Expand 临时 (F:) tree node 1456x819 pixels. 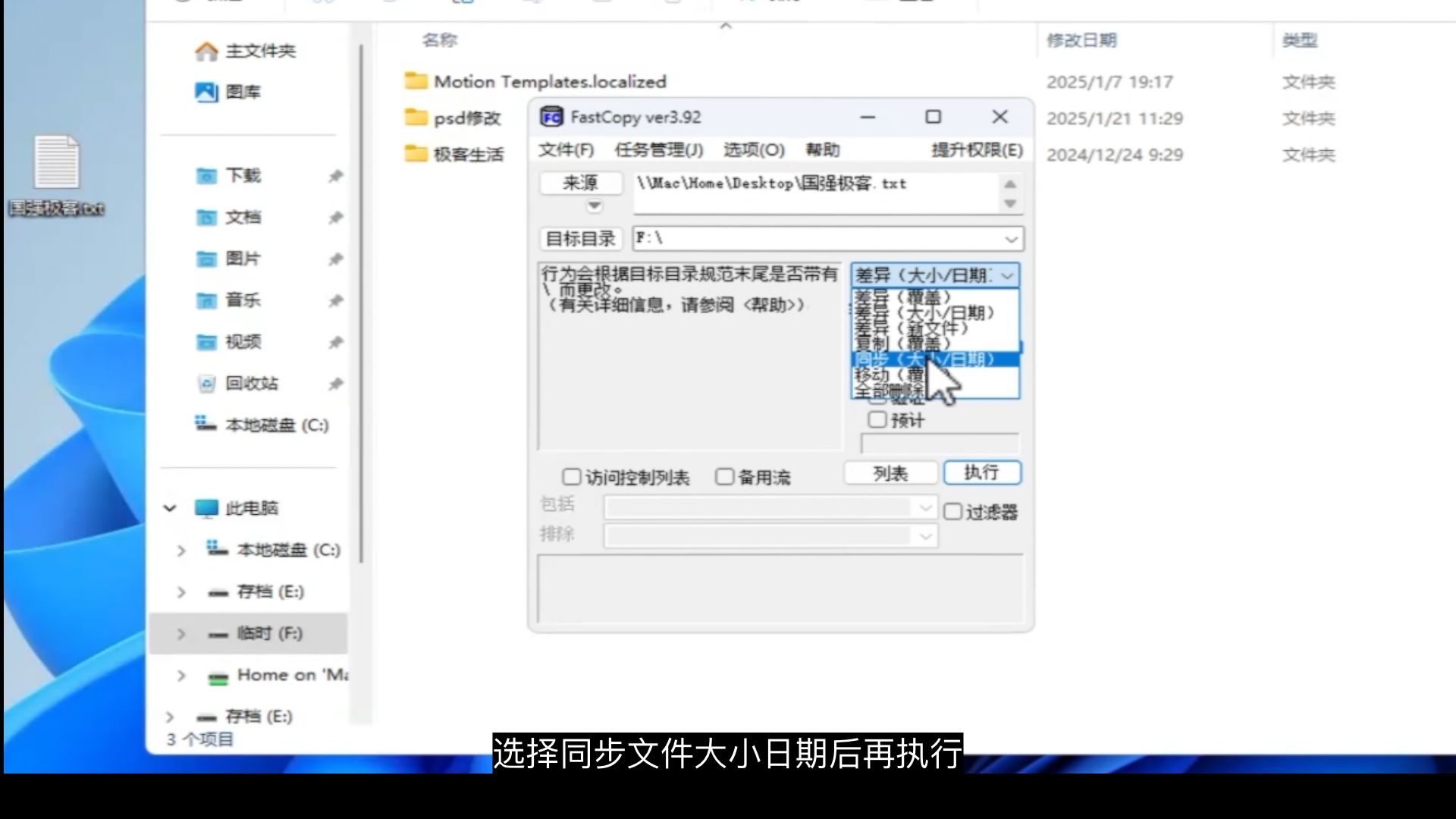click(181, 634)
